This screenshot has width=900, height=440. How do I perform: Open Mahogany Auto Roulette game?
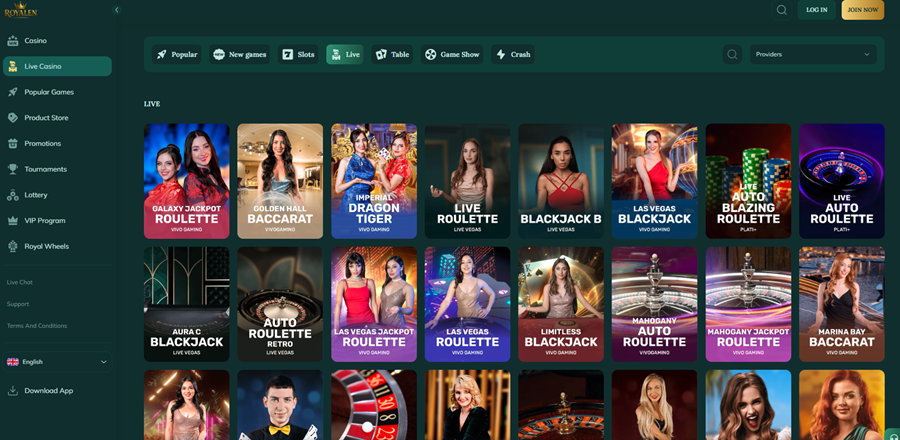click(x=654, y=305)
